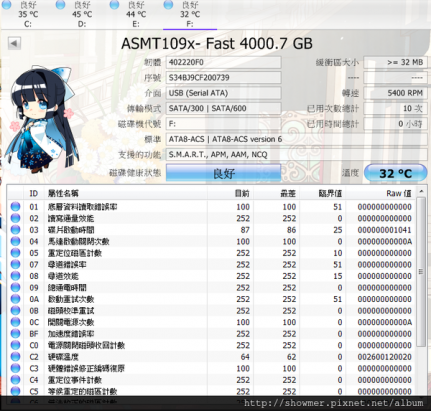Click the scrollbar up arrow of SMART list
This screenshot has width=431, height=411.
click(x=421, y=191)
